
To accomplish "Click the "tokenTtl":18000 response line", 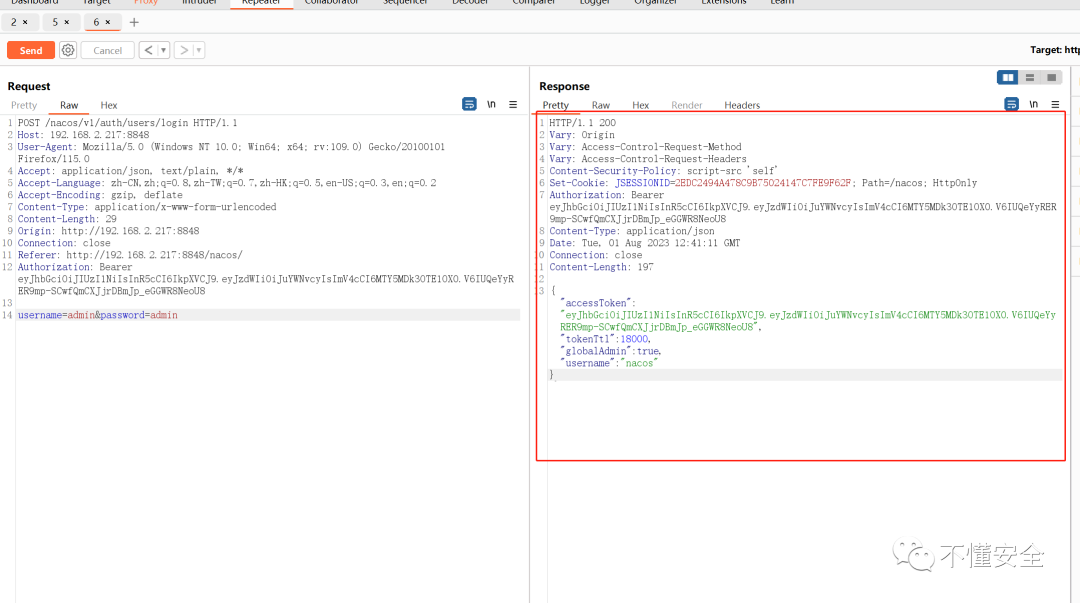I will click(x=605, y=339).
